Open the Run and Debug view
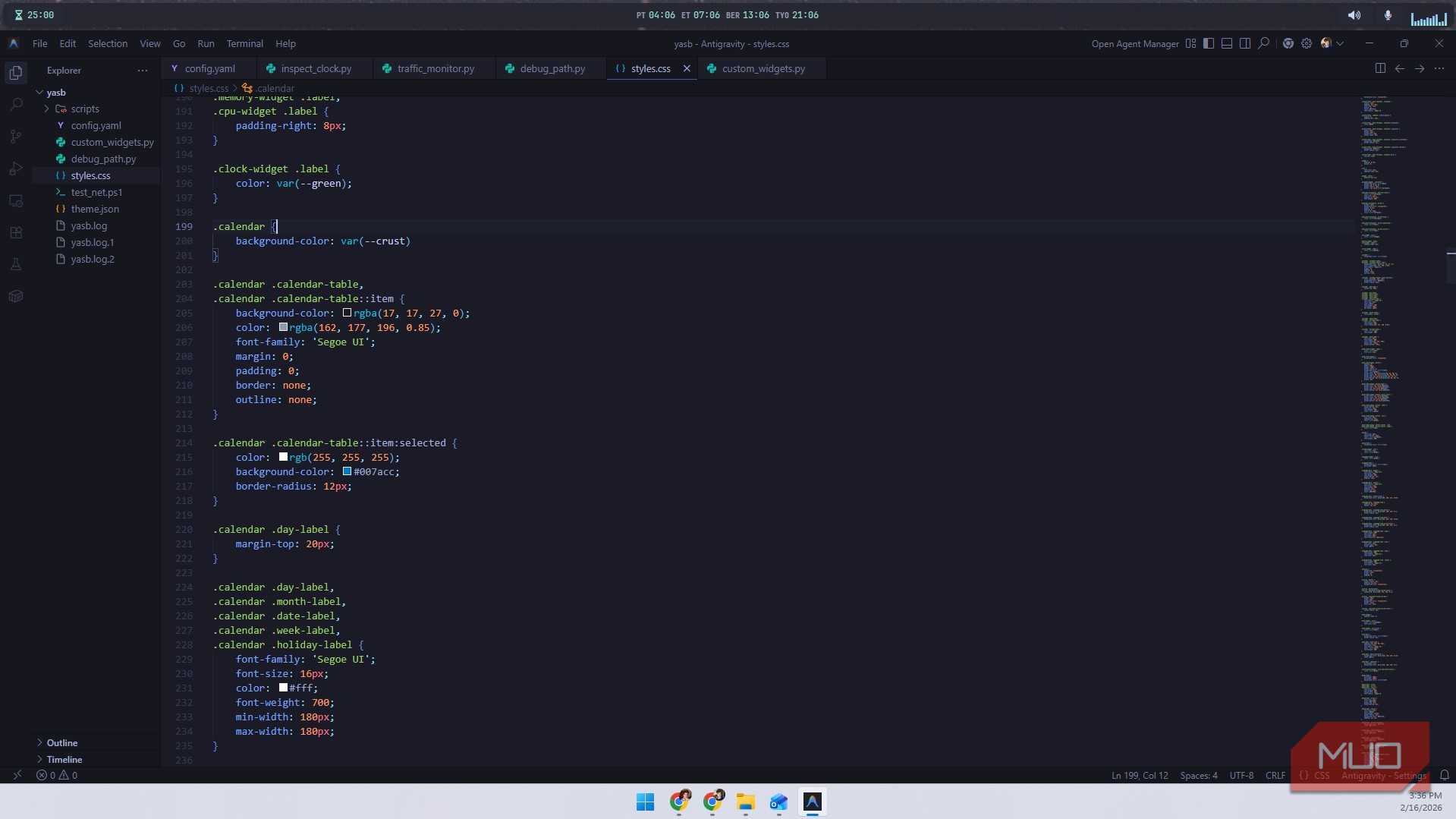The width and height of the screenshot is (1456, 819). coord(16,169)
